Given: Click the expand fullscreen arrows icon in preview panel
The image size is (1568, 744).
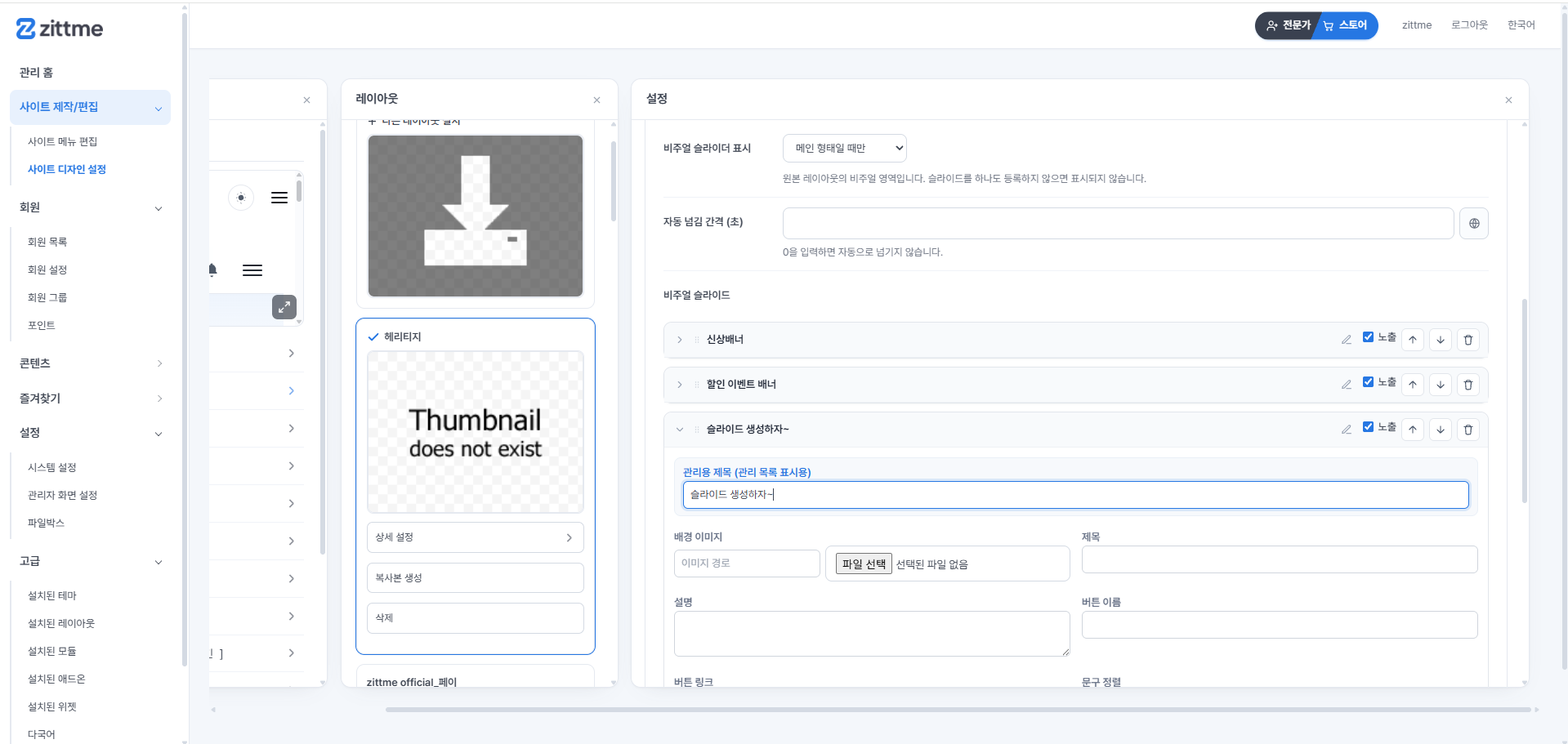Looking at the screenshot, I should click(284, 307).
